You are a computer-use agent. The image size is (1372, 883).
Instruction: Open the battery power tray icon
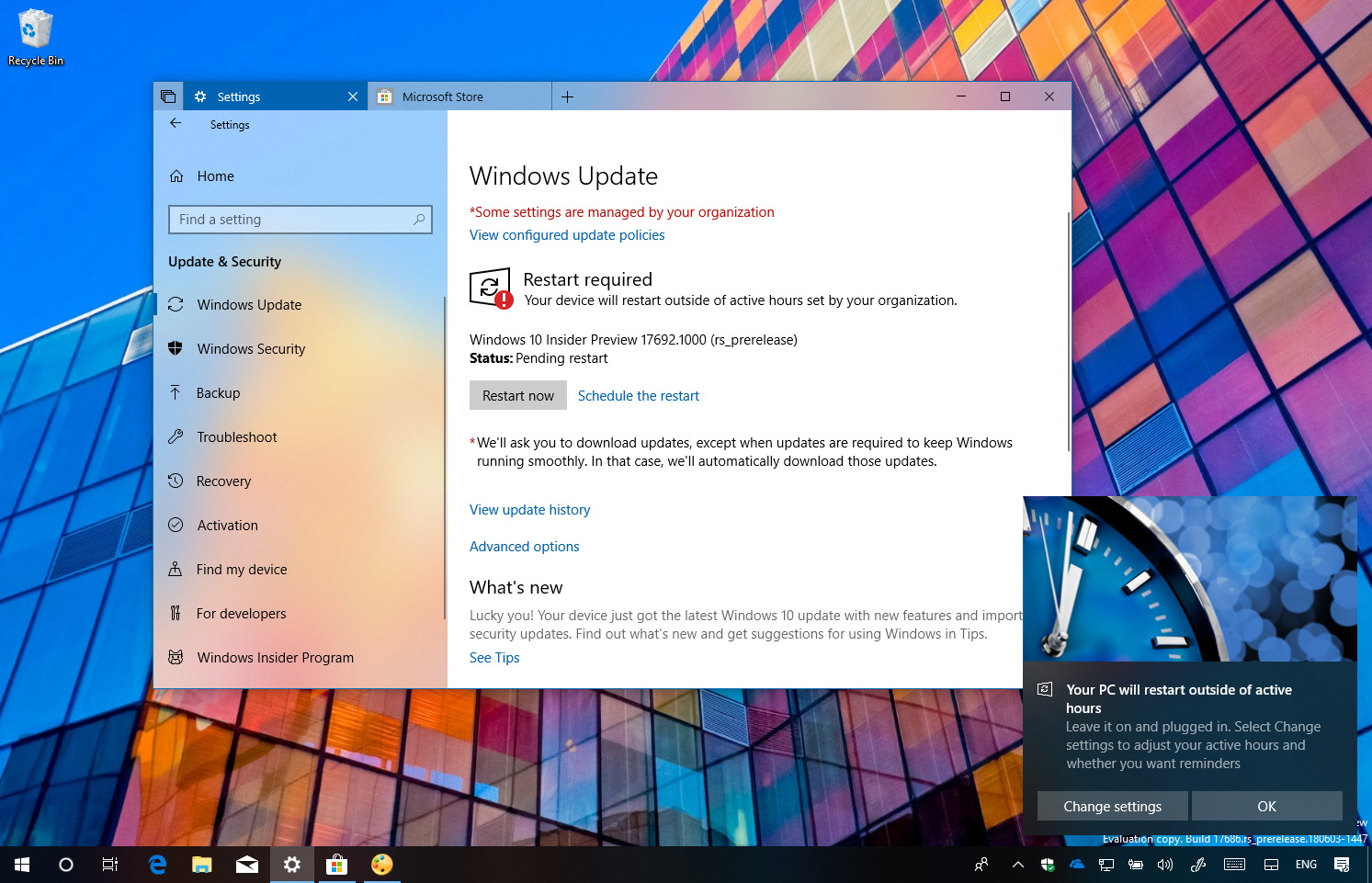[1136, 865]
